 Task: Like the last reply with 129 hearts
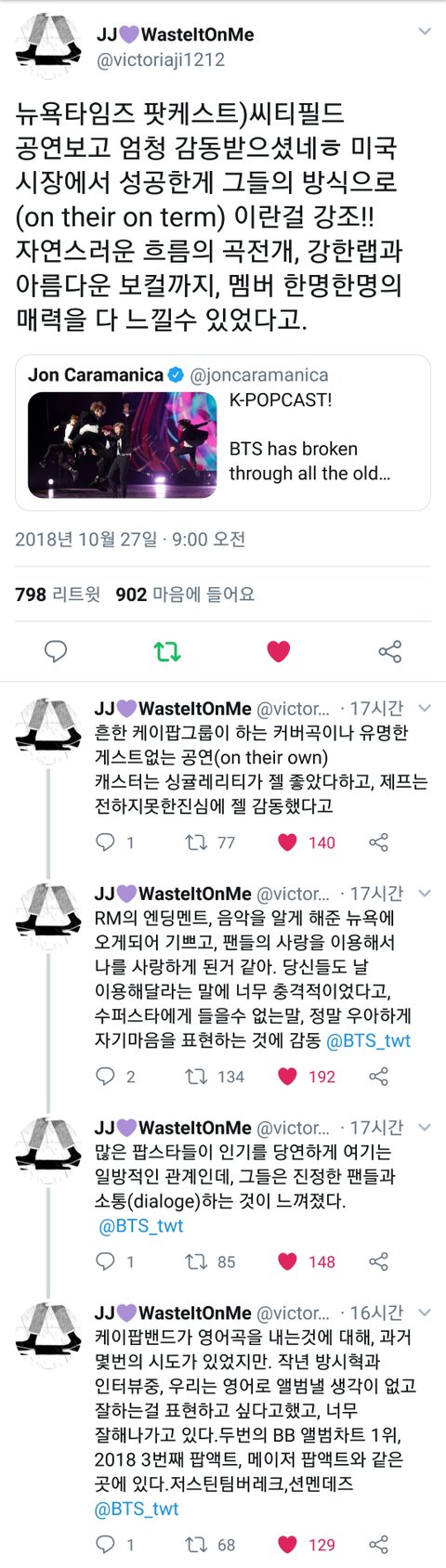(288, 1544)
